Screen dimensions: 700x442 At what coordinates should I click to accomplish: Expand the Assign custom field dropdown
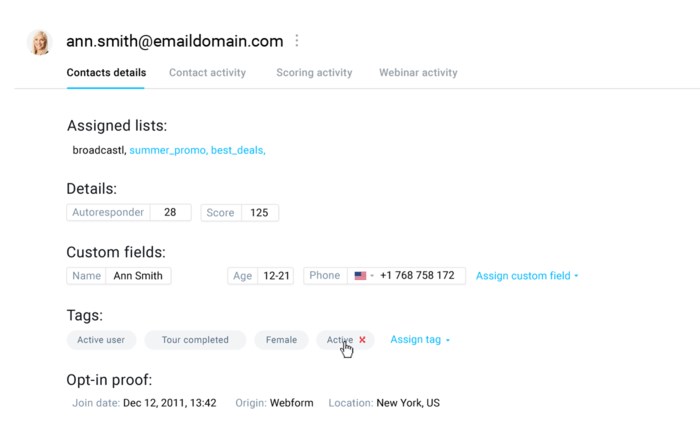pyautogui.click(x=527, y=276)
